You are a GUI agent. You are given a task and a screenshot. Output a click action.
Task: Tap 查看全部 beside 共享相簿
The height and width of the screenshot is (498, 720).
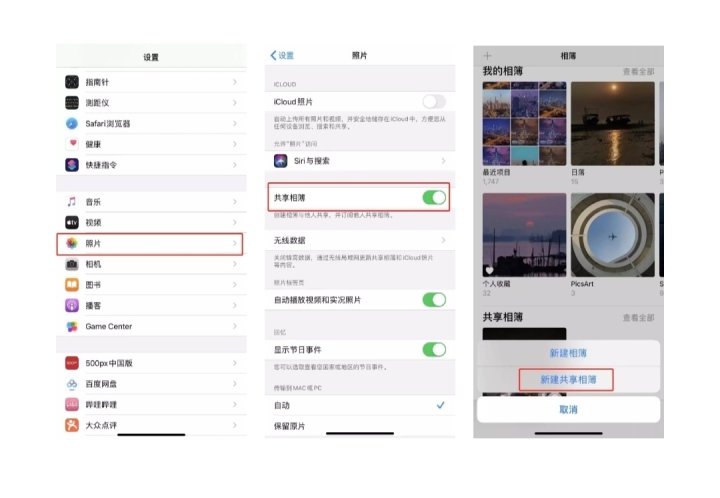pos(638,318)
